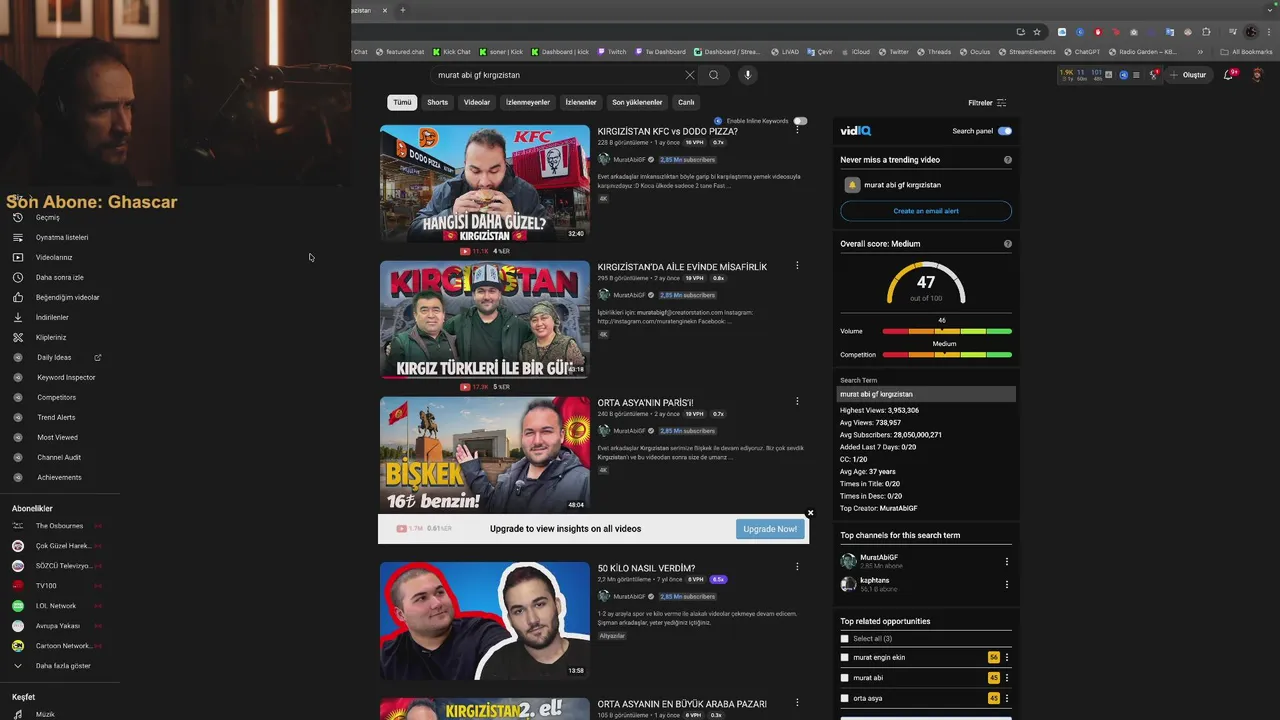1280x720 pixels.
Task: Clear the YouTube search box text
Action: point(689,75)
